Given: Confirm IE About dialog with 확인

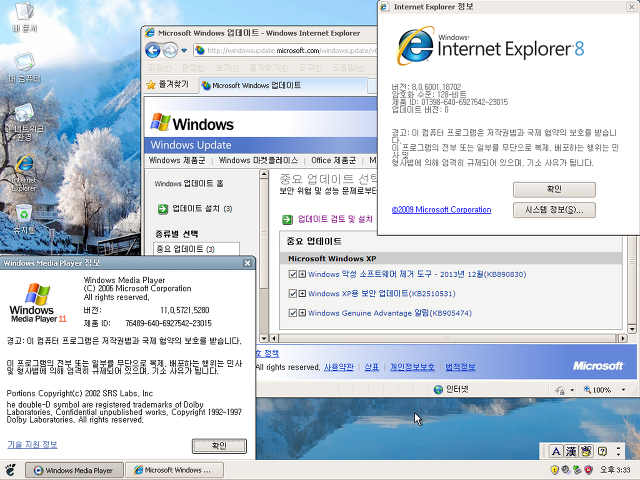Looking at the screenshot, I should [554, 189].
